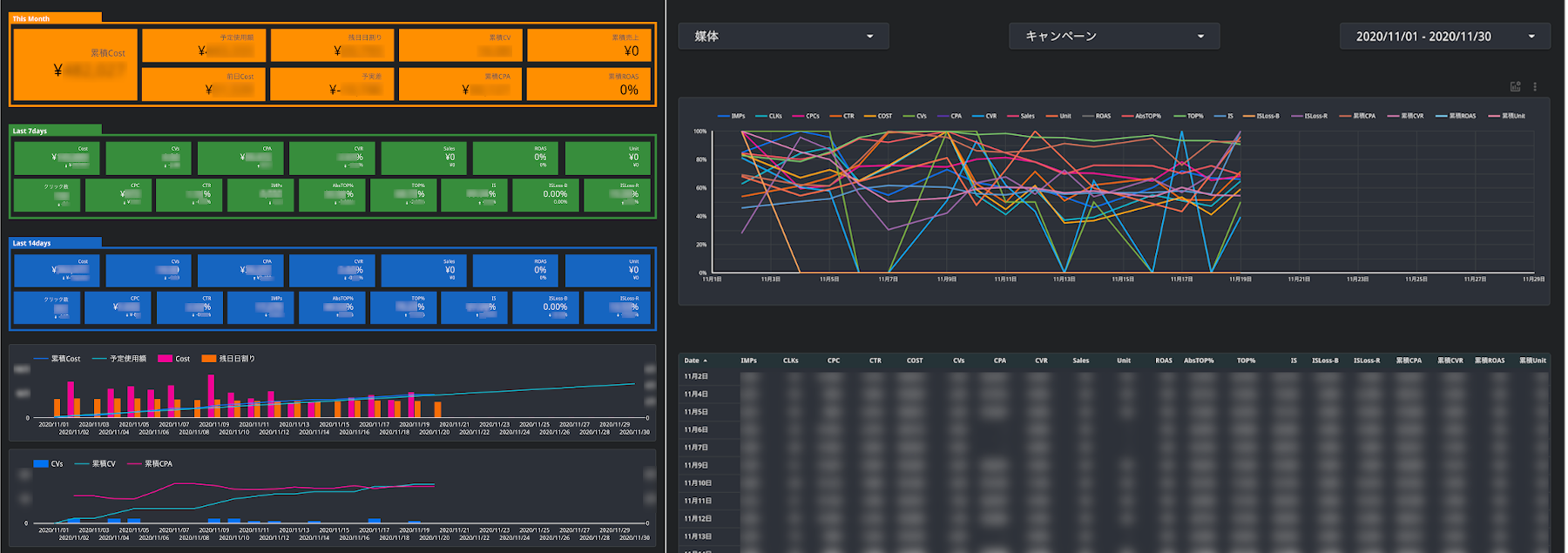Image resolution: width=1568 pixels, height=553 pixels.
Task: Sort table by the COST column header
Action: [914, 361]
